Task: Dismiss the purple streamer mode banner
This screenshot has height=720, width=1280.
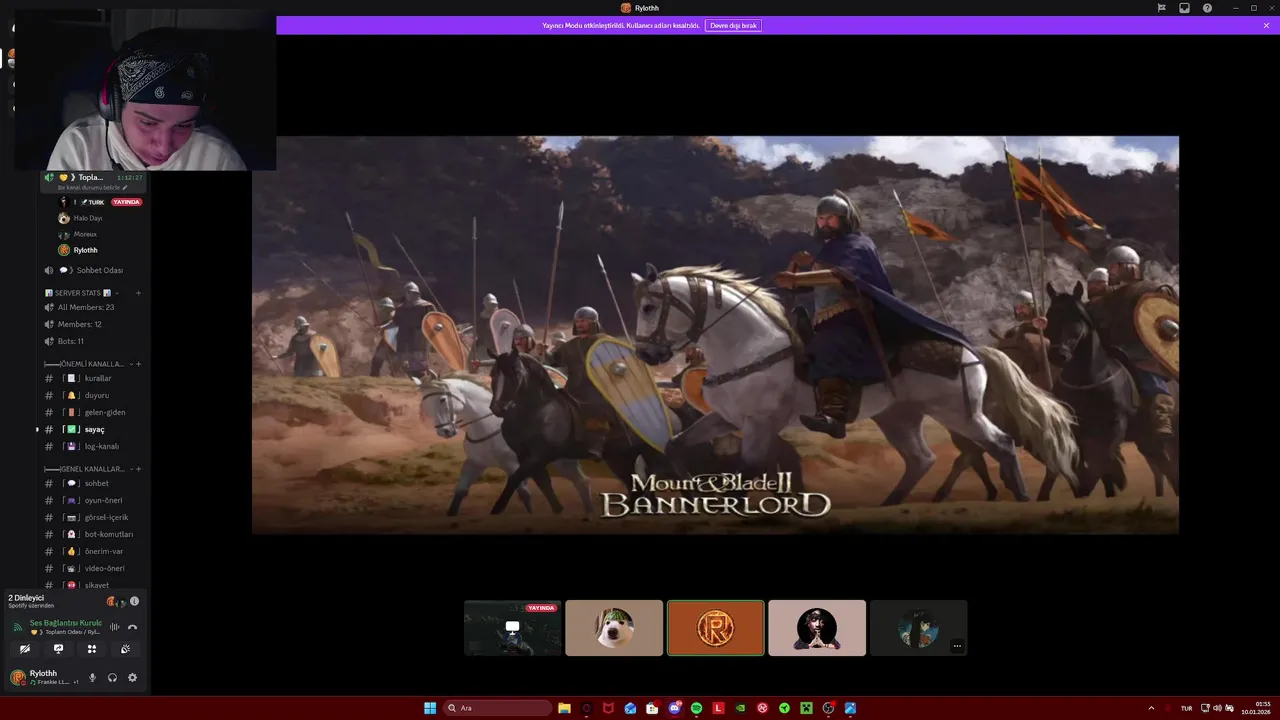Action: [1266, 25]
